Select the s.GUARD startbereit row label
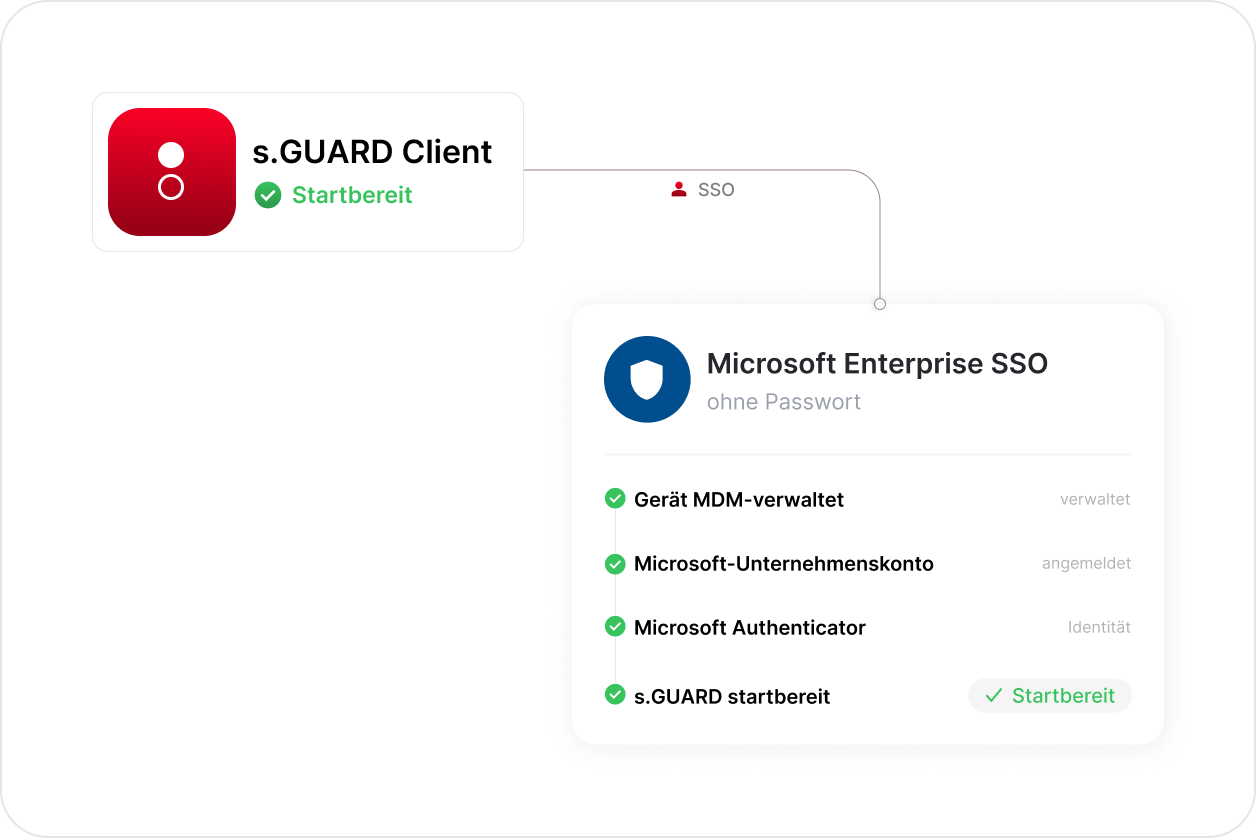 (x=732, y=696)
